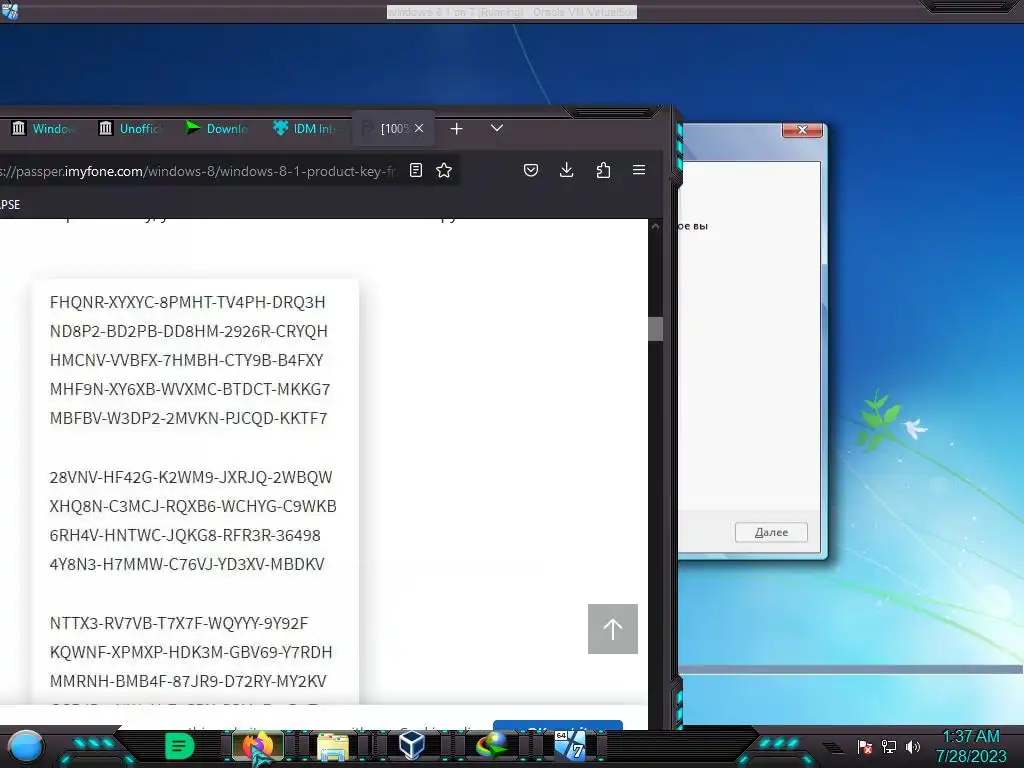This screenshot has height=768, width=1024.
Task: Click product key 6RH4V-HNTWC-JQKG8-RFR3R-36498
Action: [x=185, y=536]
